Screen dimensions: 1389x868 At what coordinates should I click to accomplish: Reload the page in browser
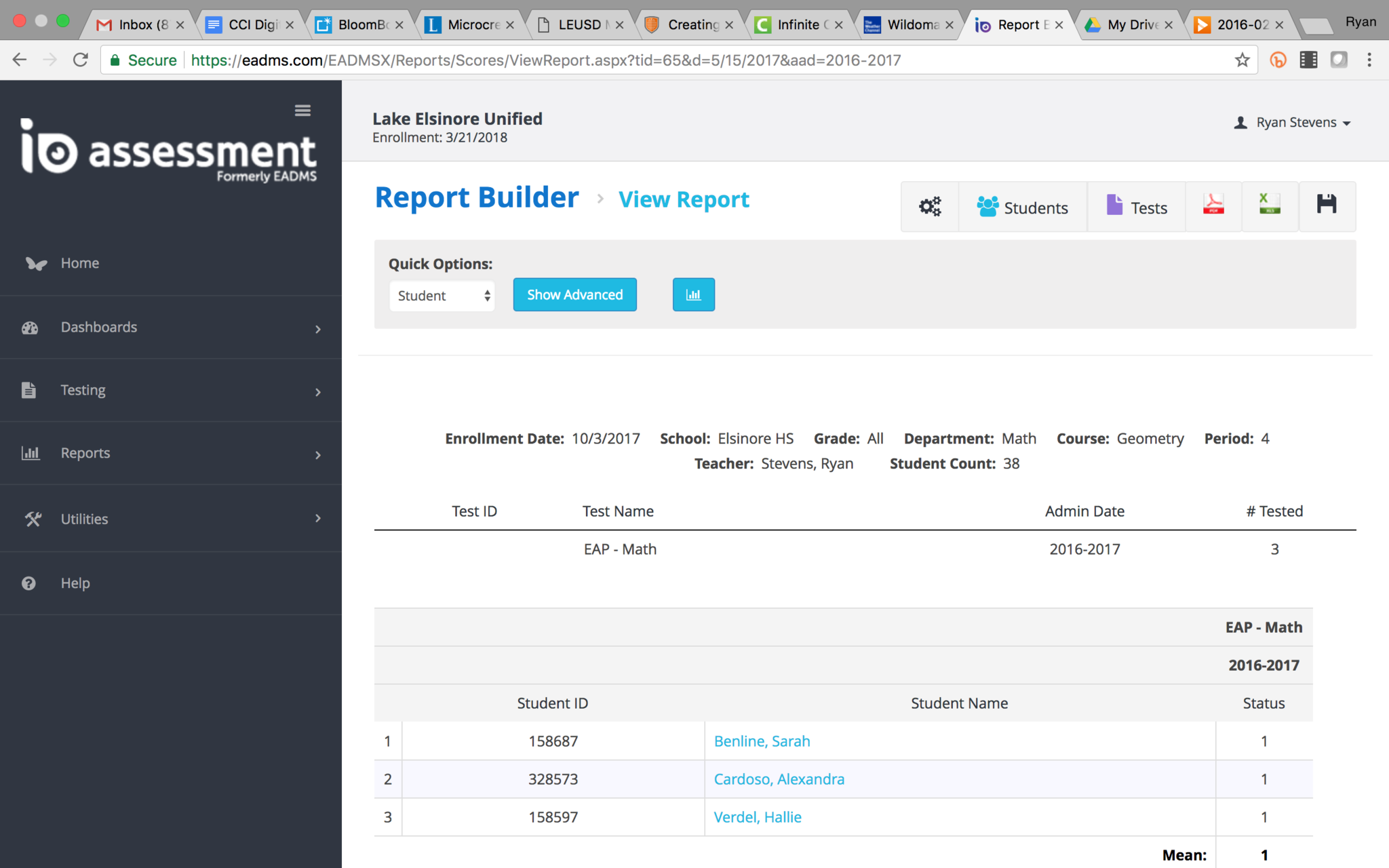[81, 60]
